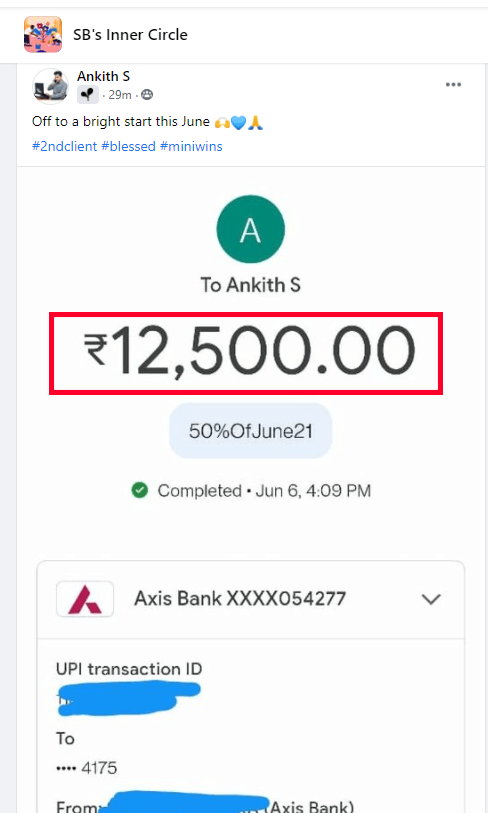Open the #miniwins hashtag
The width and height of the screenshot is (488, 813).
point(191,146)
